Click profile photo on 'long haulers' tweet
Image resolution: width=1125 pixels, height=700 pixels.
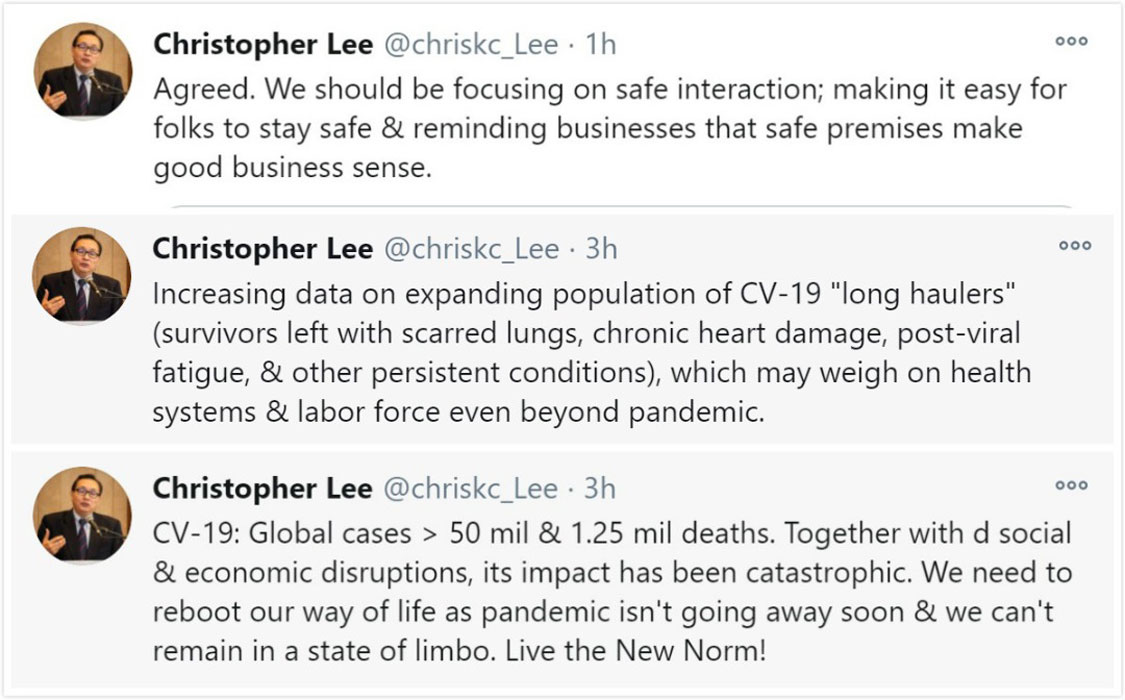click(x=83, y=275)
